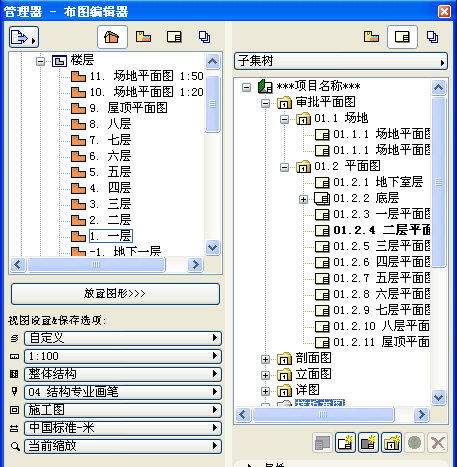Switch left panel to Publisher Sets icon
This screenshot has width=457, height=467.
point(204,37)
